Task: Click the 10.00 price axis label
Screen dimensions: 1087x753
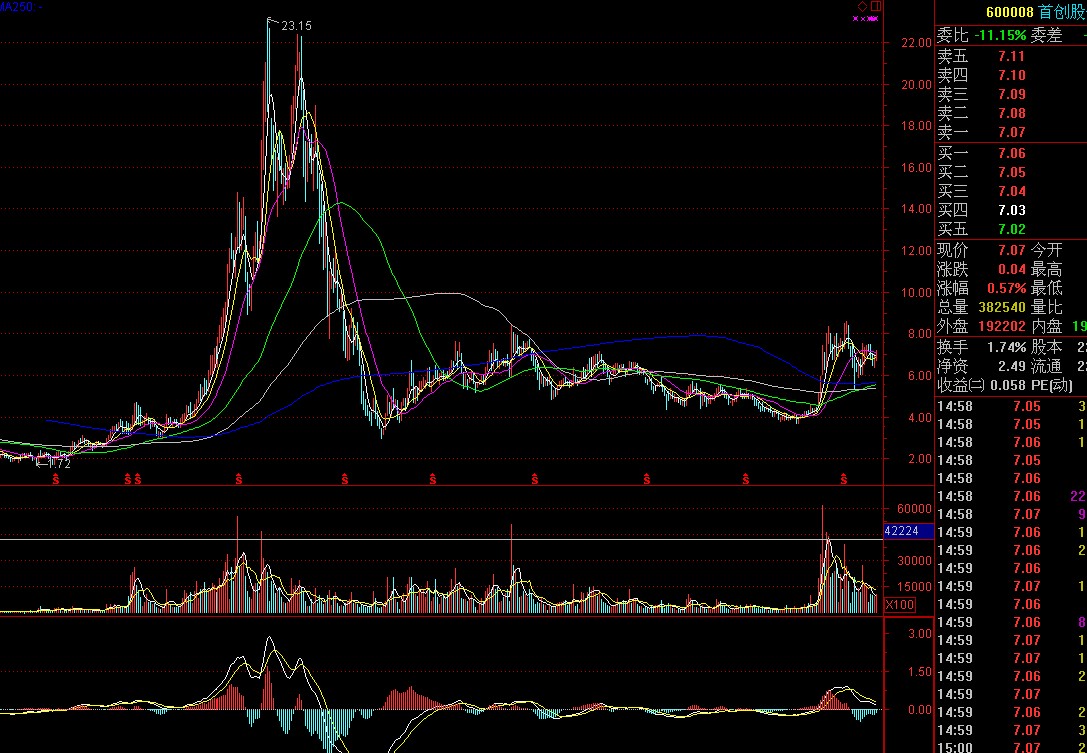Action: pyautogui.click(x=916, y=293)
